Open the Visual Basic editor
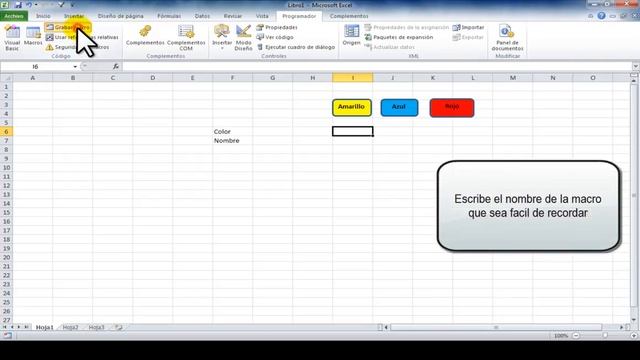Image resolution: width=640 pixels, height=360 pixels. coord(12,38)
